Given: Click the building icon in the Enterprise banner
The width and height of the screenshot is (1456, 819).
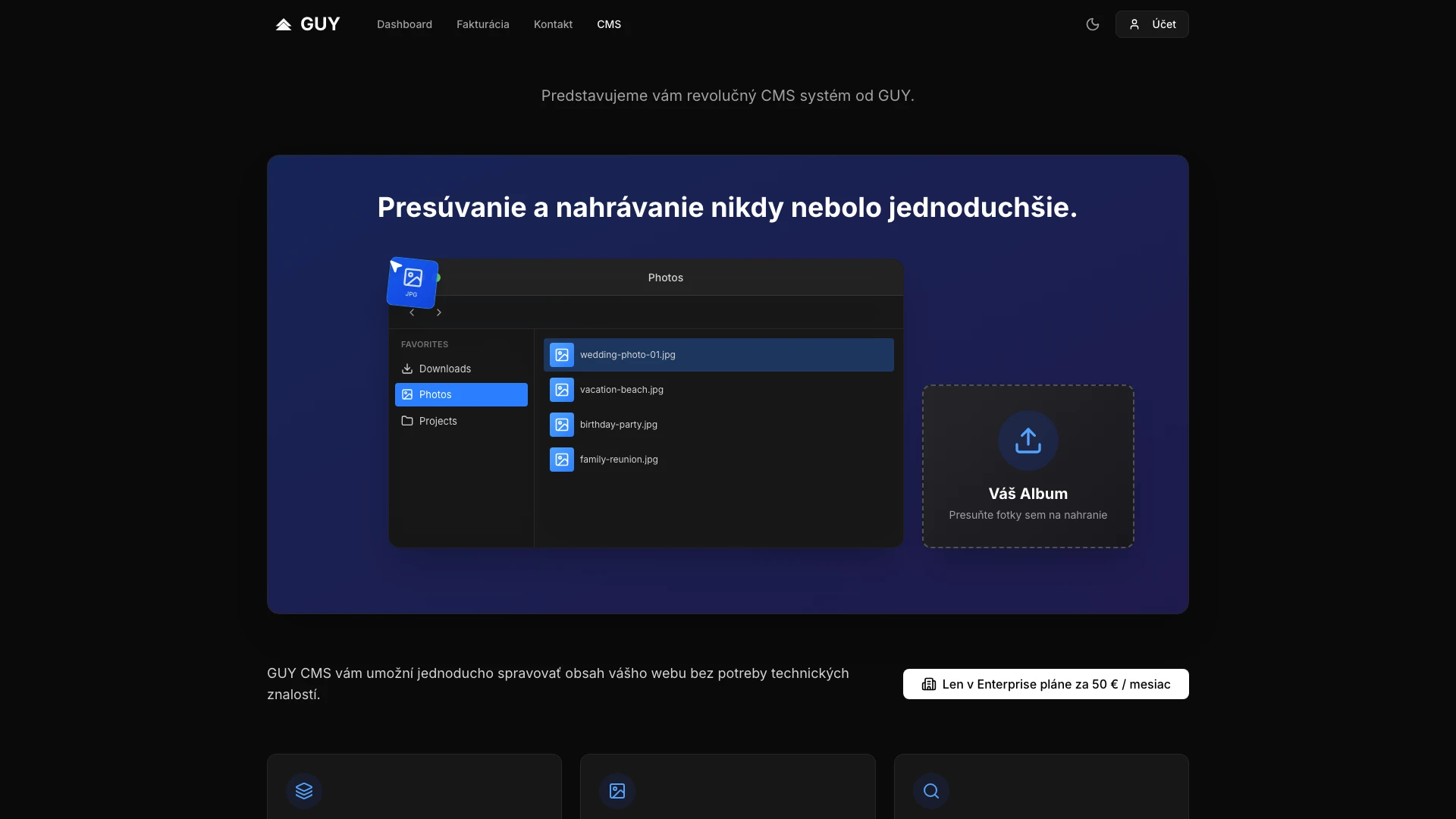Looking at the screenshot, I should (928, 683).
